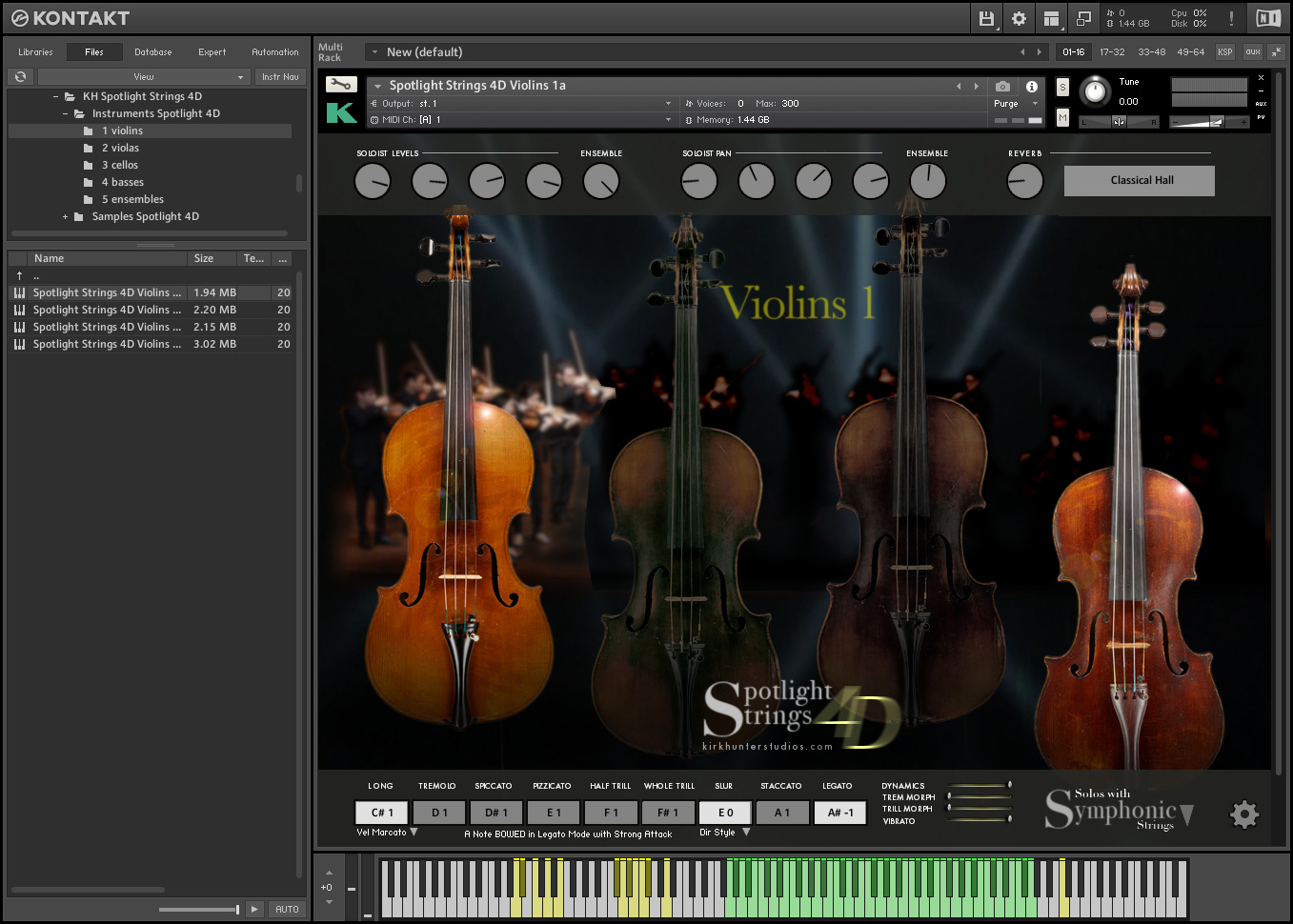Click the Native Instruments NI logo
This screenshot has width=1293, height=924.
pos(1268,18)
